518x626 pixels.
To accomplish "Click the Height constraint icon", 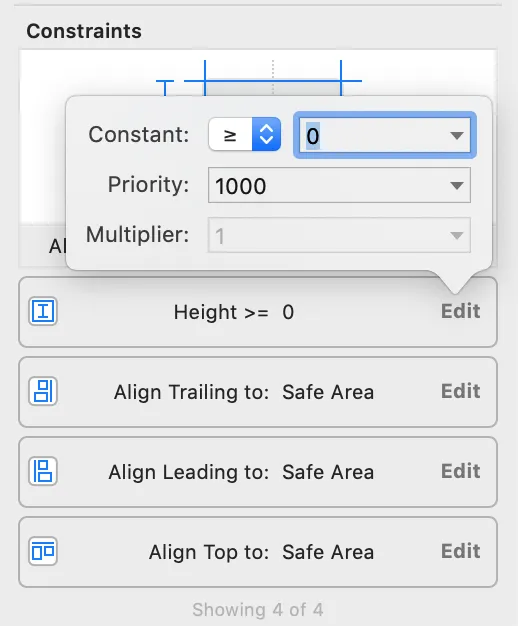I will pos(43,311).
